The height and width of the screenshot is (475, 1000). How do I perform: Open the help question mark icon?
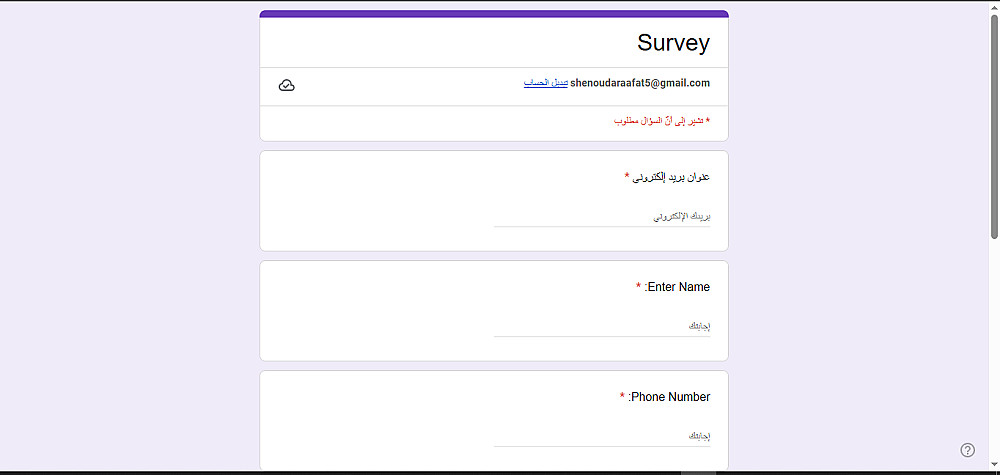click(x=967, y=450)
